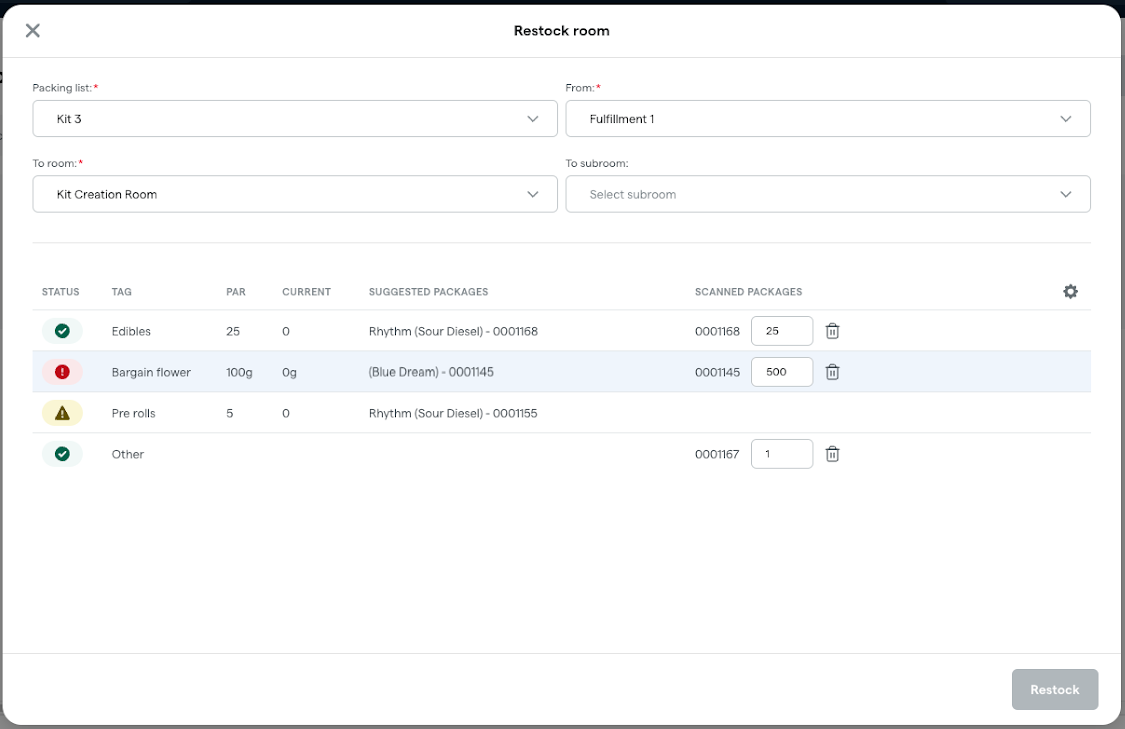Open the Packing list dropdown showing Kit 3
Screen dimensions: 1125x729
click(x=295, y=118)
